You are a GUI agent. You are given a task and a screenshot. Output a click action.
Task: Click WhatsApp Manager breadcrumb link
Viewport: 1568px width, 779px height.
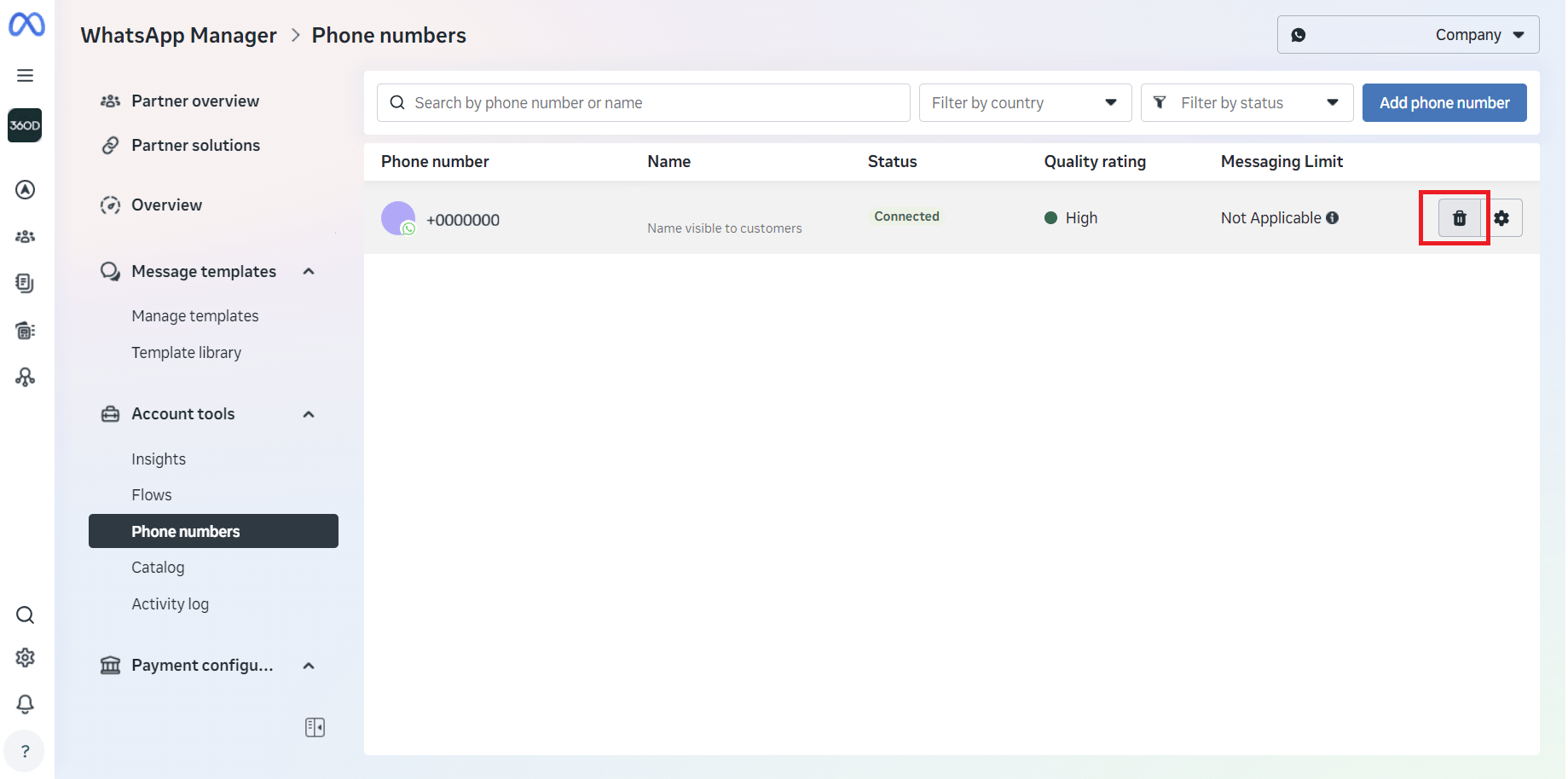point(179,35)
